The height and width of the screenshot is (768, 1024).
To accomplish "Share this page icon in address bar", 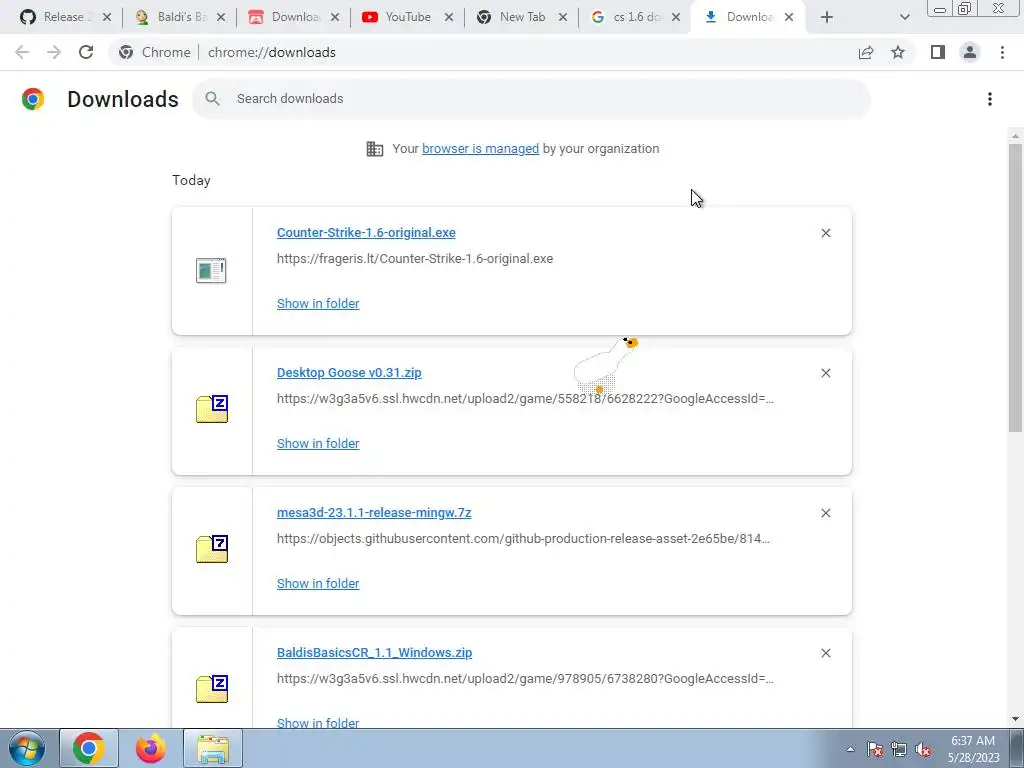I will pyautogui.click(x=866, y=52).
